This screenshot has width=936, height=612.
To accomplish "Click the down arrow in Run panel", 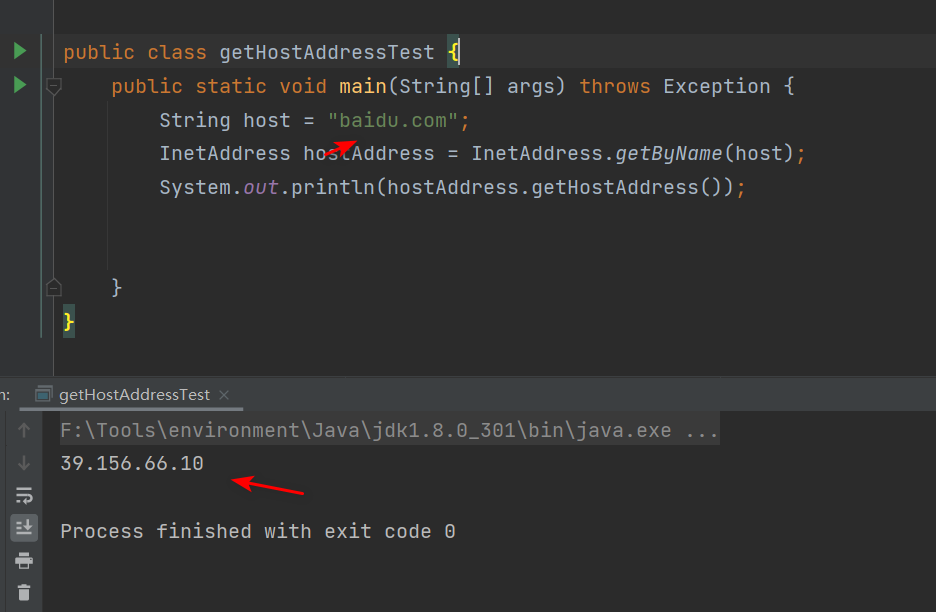I will pyautogui.click(x=24, y=463).
